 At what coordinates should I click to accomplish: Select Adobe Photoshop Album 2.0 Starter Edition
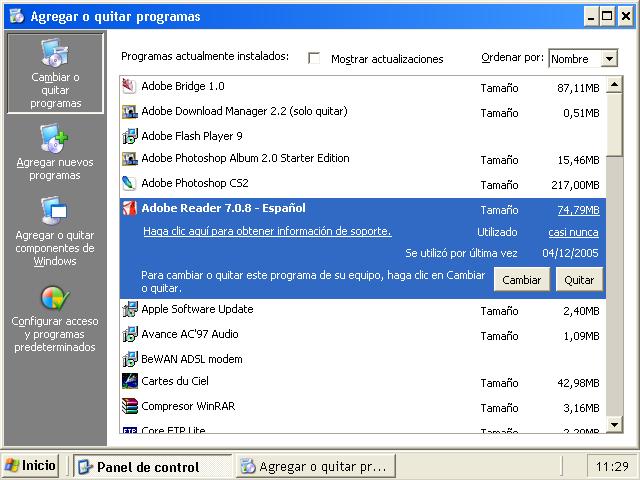click(362, 159)
